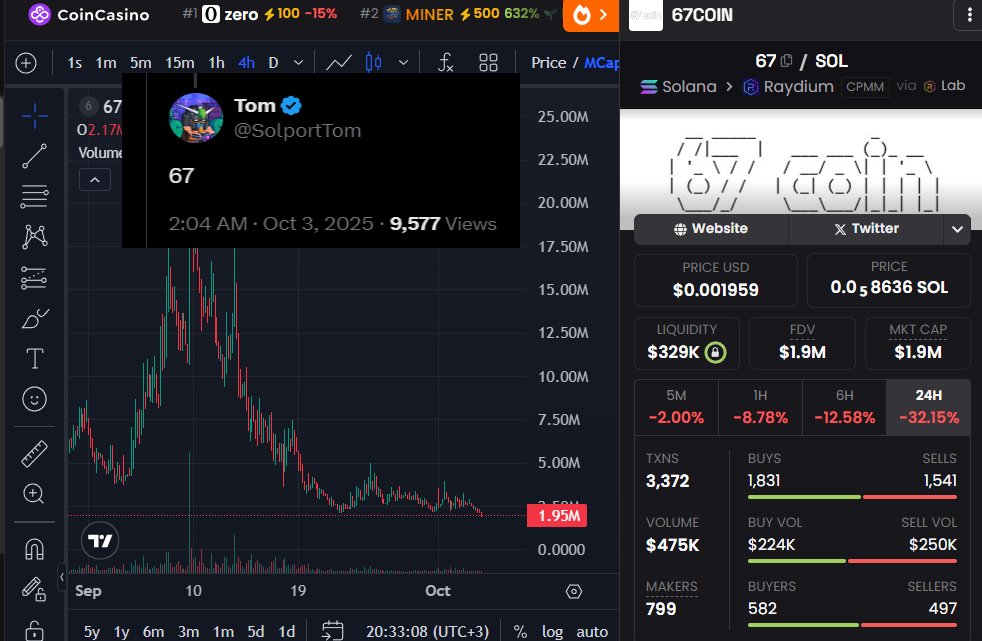Select the text annotation tool
The width and height of the screenshot is (982, 641).
(34, 357)
